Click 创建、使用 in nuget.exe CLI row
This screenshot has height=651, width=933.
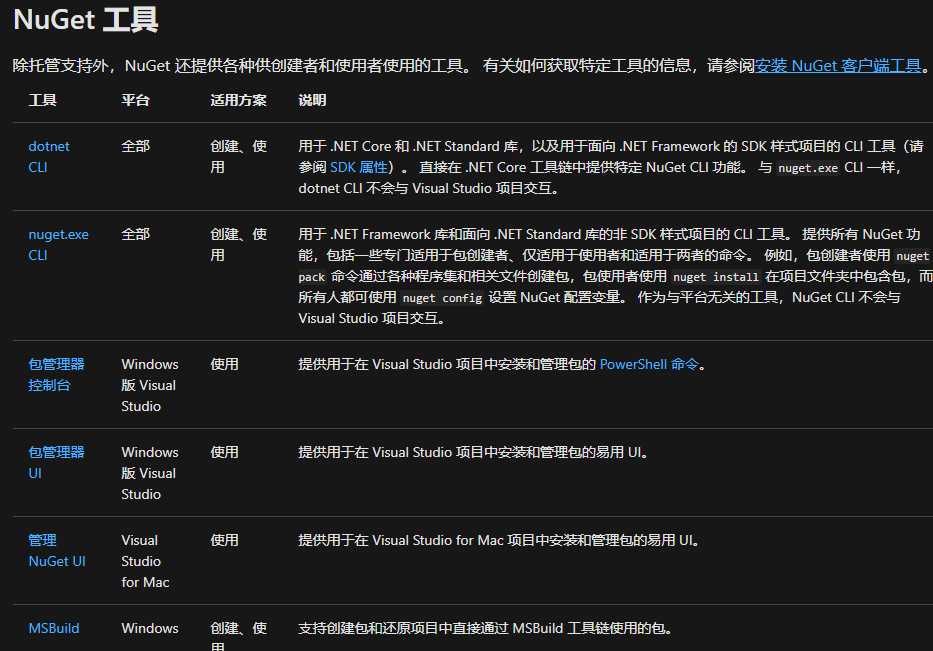pos(238,245)
